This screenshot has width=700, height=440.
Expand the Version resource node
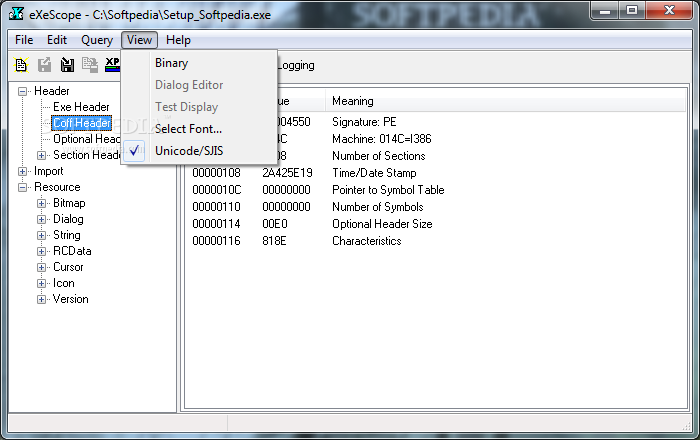(x=41, y=299)
